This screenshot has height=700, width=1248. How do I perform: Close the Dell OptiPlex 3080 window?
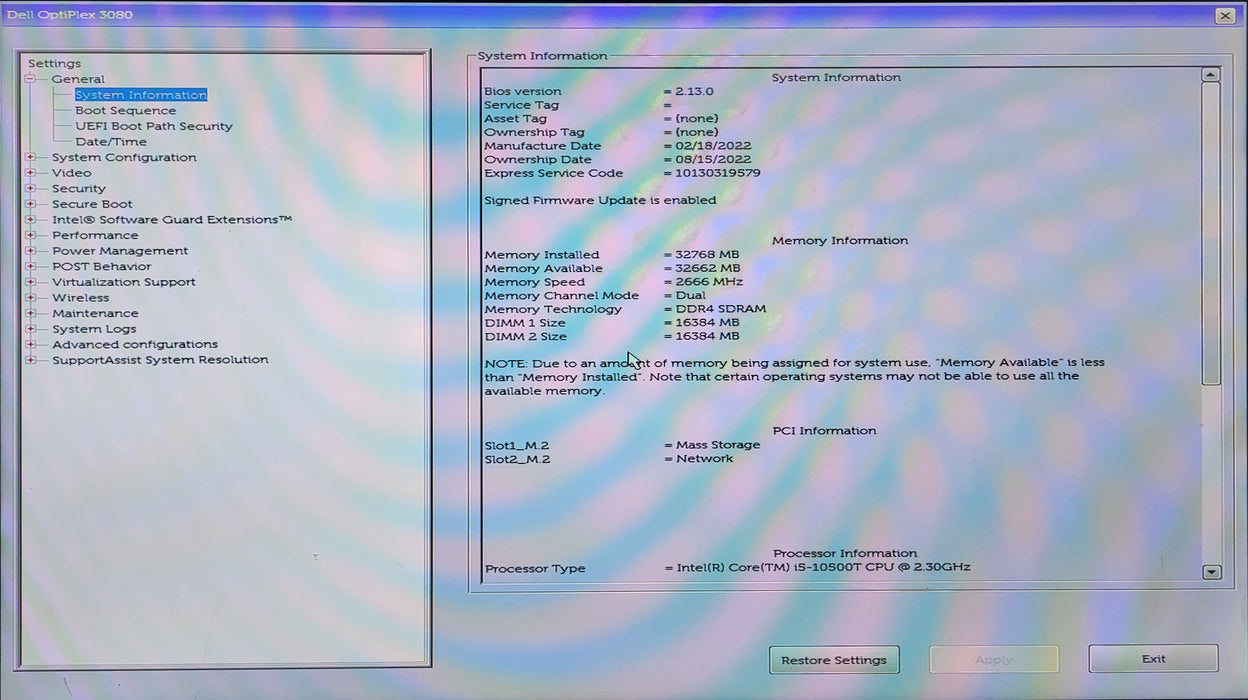(1225, 15)
